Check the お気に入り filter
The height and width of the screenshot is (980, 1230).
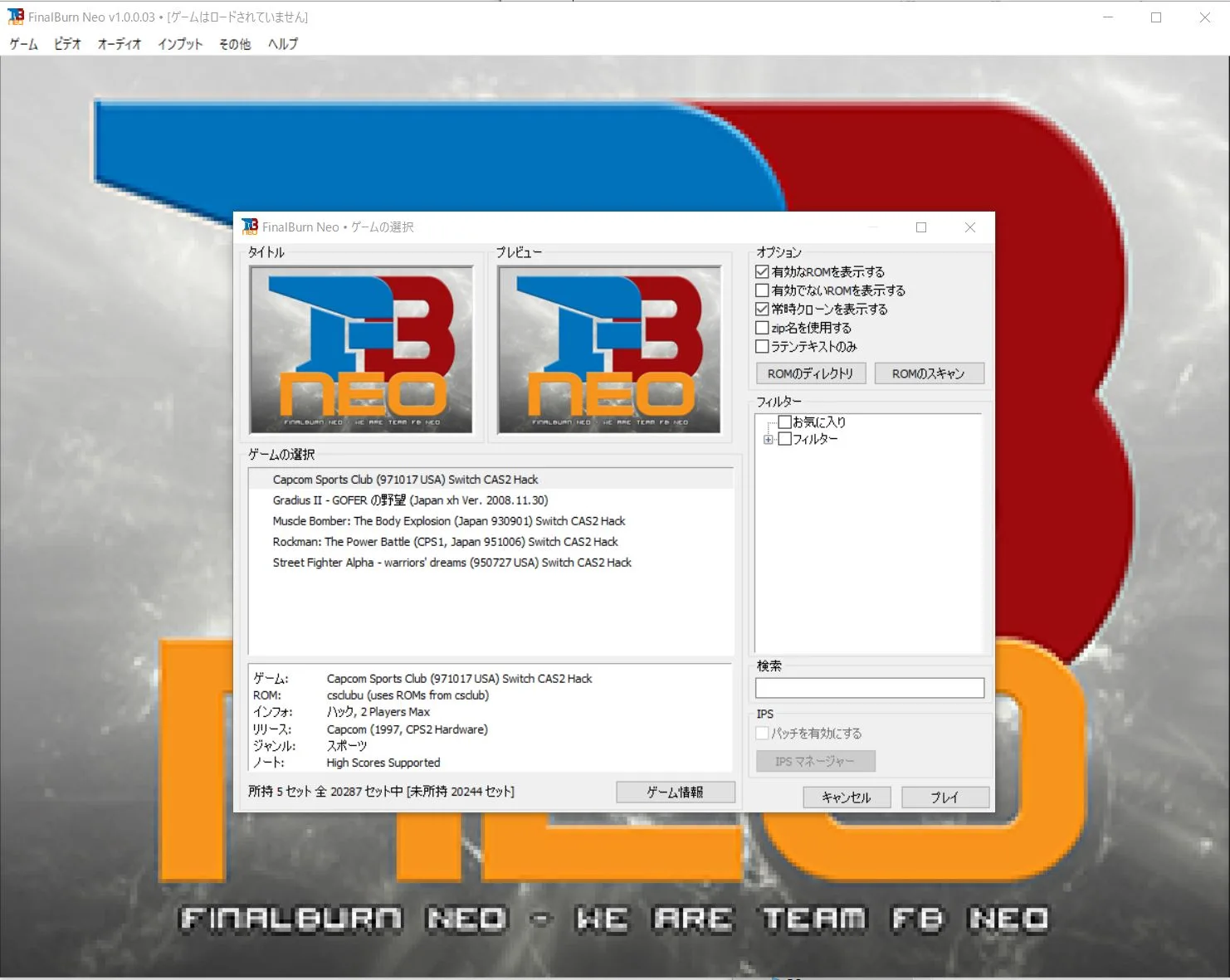pyautogui.click(x=784, y=422)
